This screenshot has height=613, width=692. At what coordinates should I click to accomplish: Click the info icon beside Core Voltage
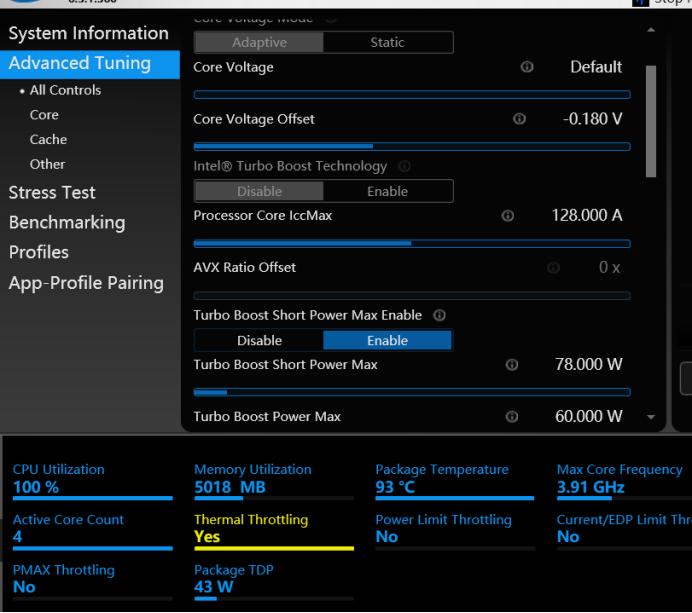pos(526,68)
